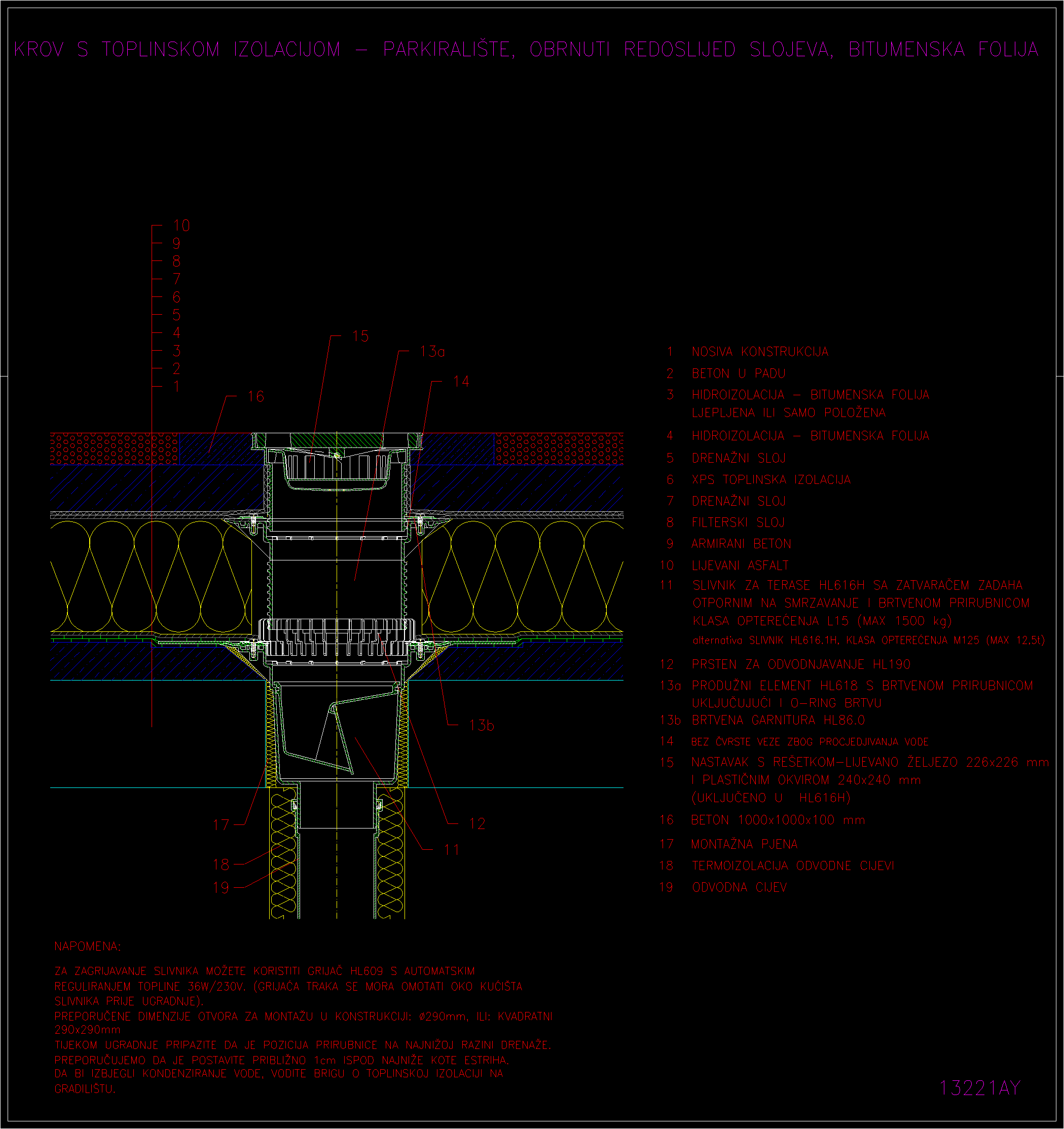Click callout label '19' left of pipe
The height and width of the screenshot is (1129, 1064).
click(221, 888)
